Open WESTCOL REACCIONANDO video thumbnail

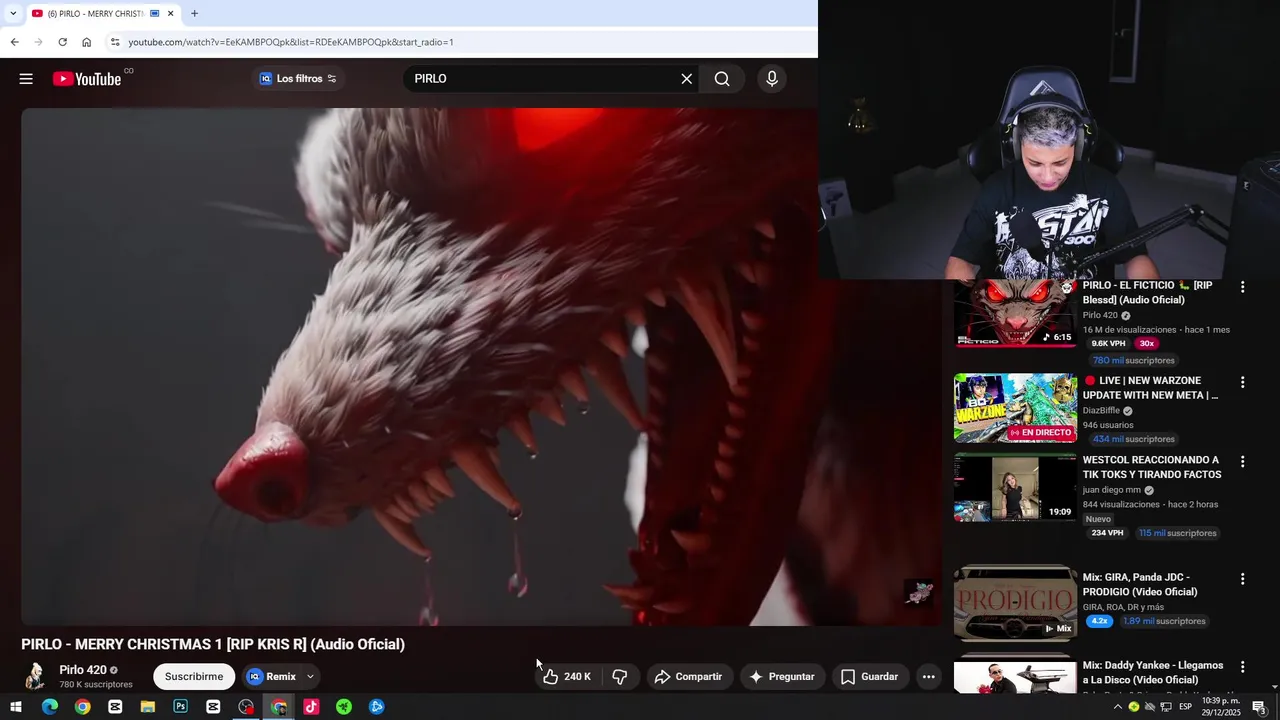click(x=1015, y=488)
